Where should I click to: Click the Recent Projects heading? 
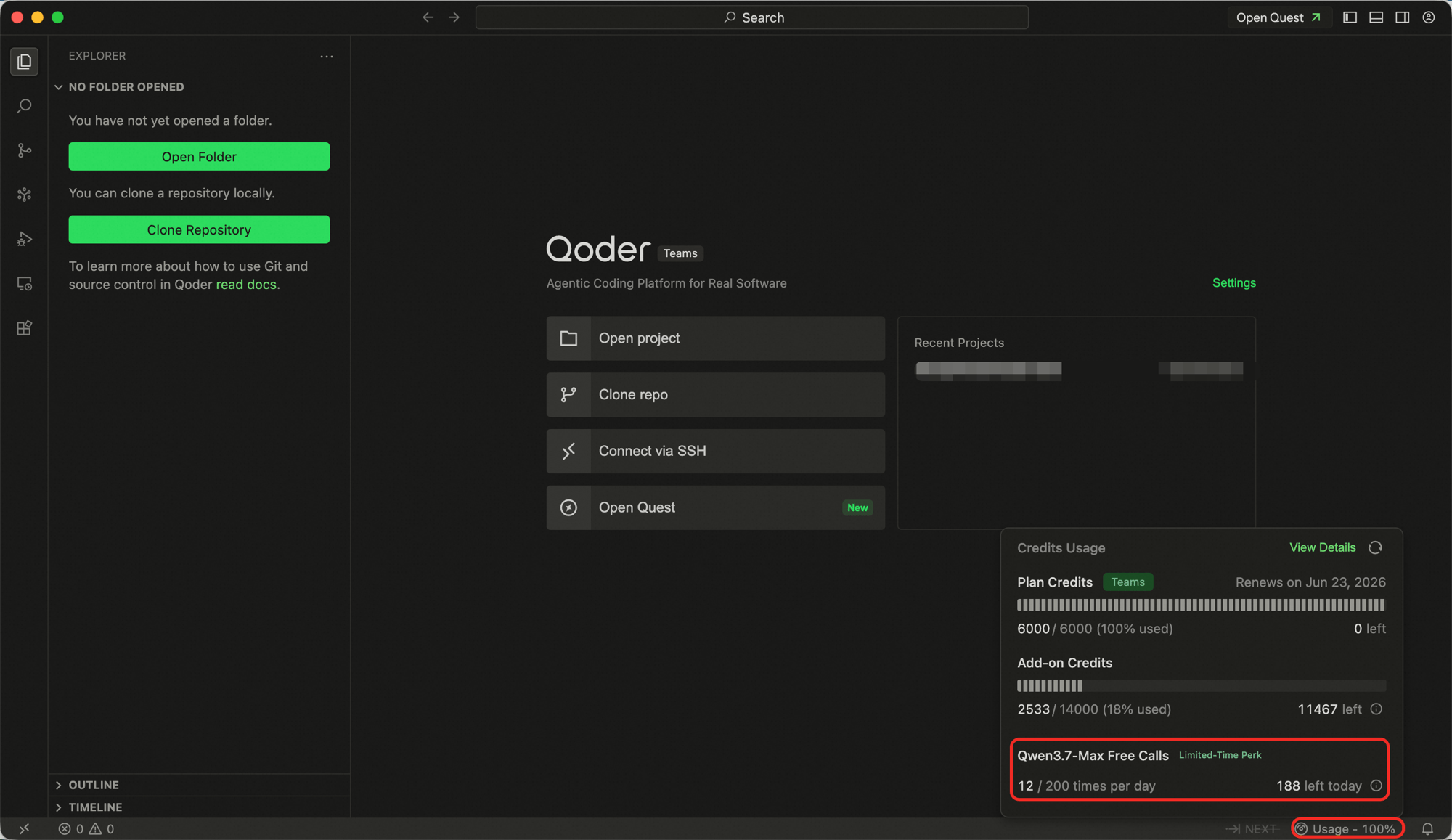tap(959, 343)
